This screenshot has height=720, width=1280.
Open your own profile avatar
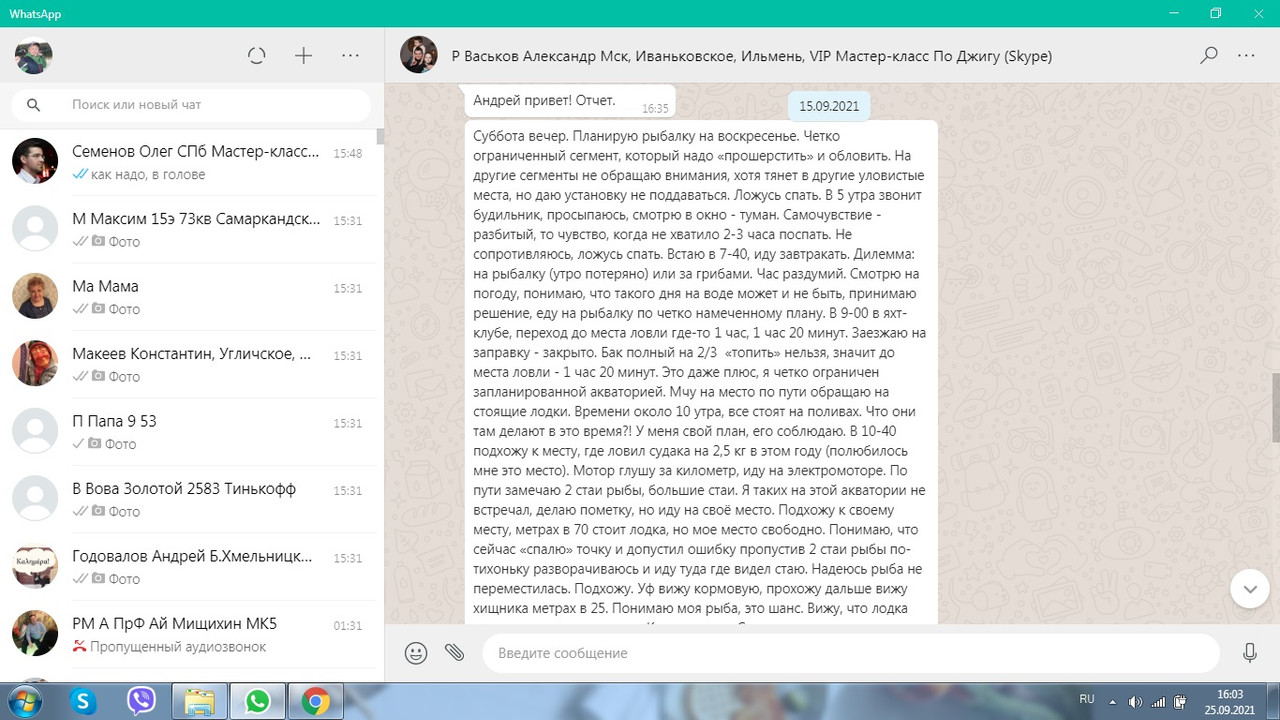pos(34,55)
